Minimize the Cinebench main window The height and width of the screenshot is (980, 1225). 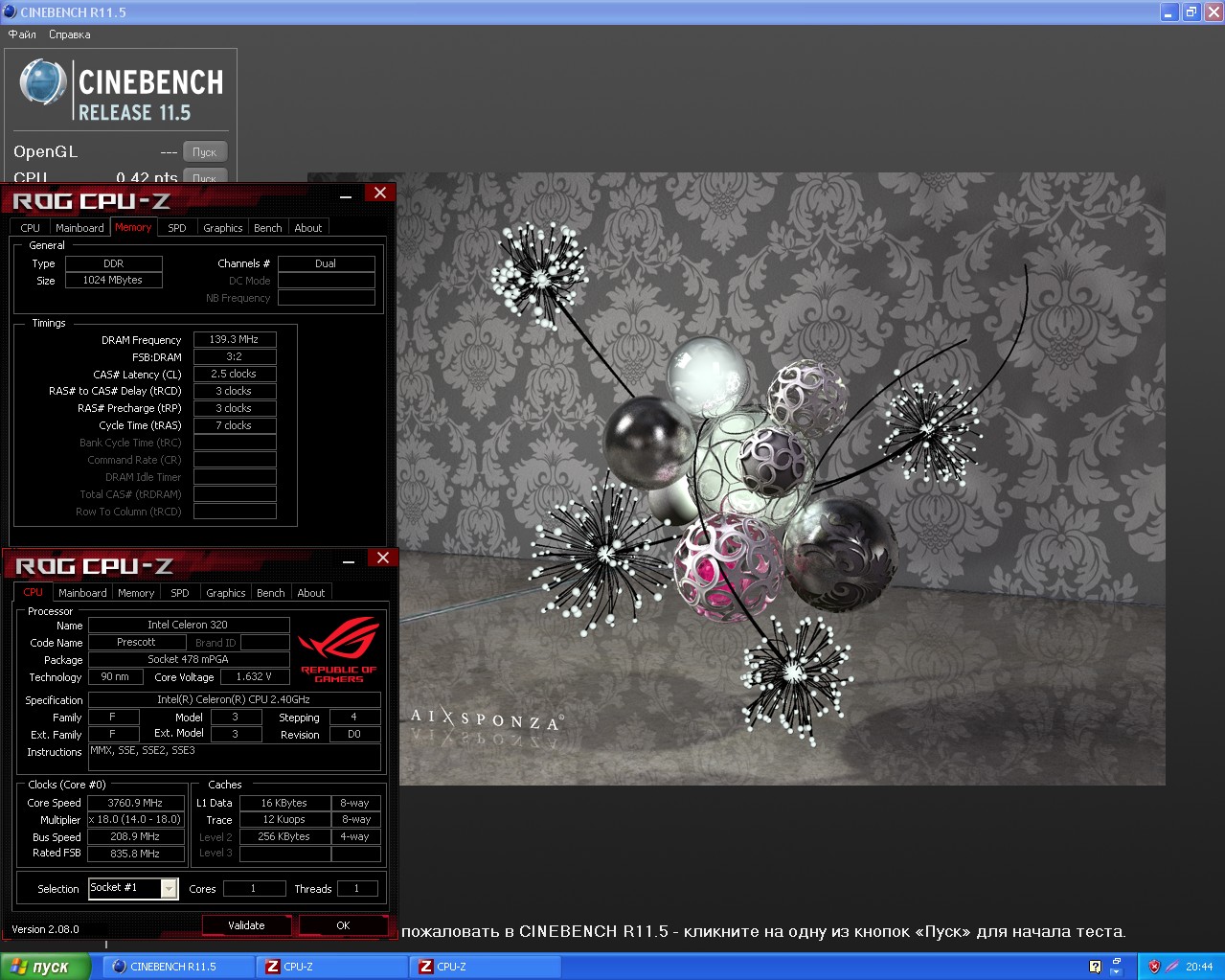(x=1169, y=12)
